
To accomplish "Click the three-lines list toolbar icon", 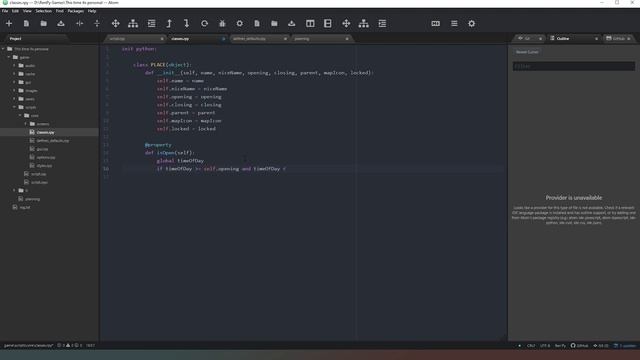I will point(454,24).
